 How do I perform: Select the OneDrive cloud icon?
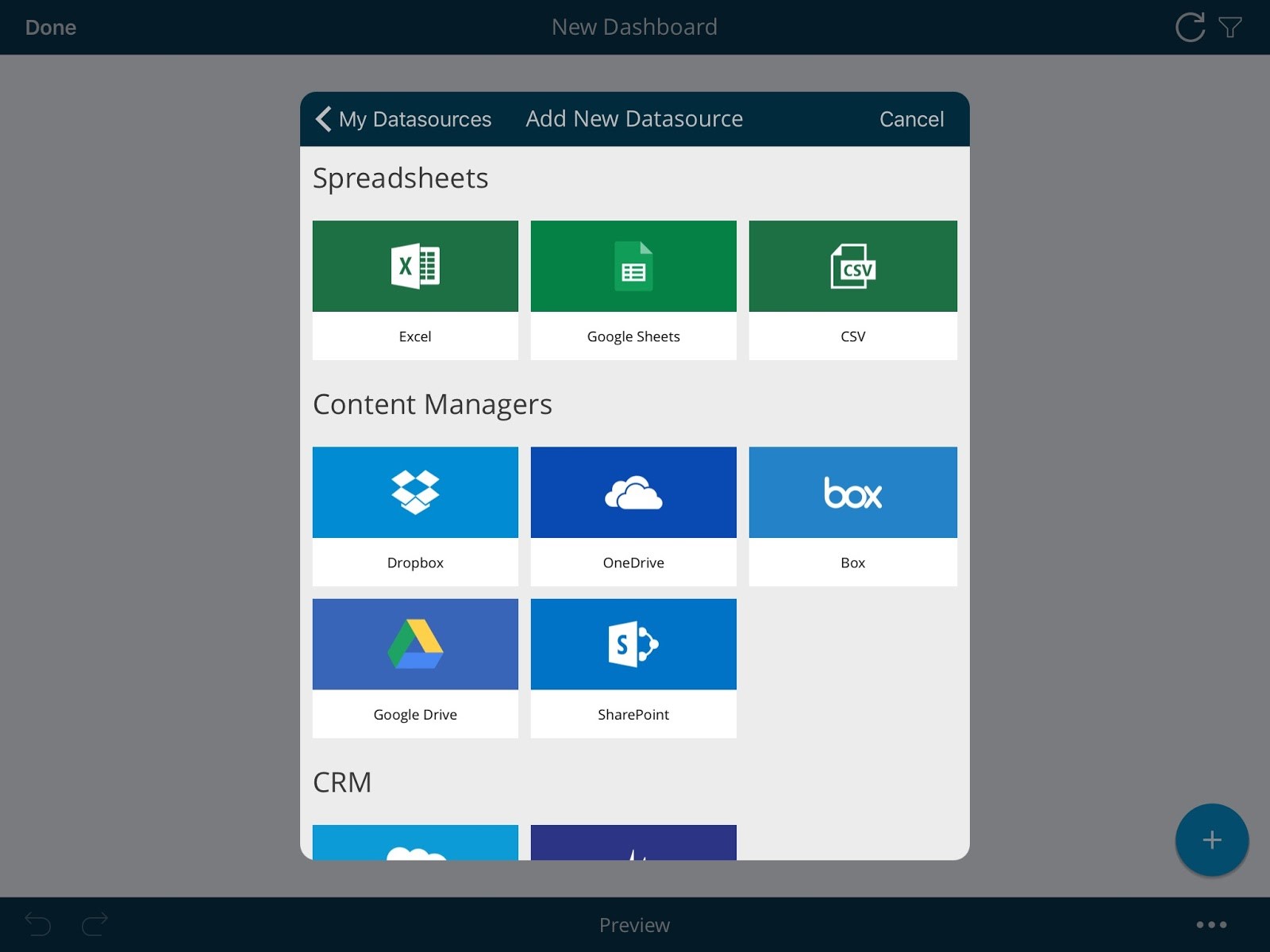pyautogui.click(x=633, y=493)
